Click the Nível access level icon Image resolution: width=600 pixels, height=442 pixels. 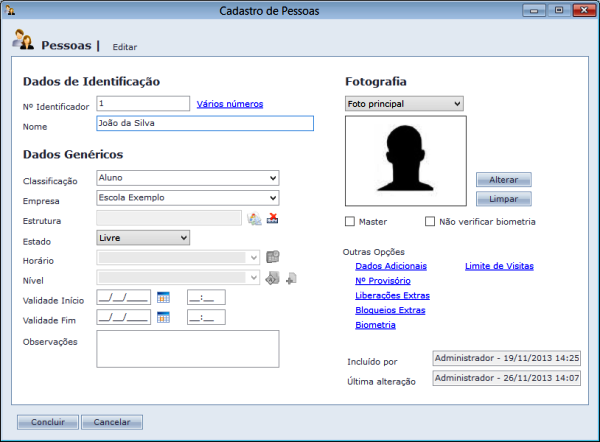click(x=271, y=278)
